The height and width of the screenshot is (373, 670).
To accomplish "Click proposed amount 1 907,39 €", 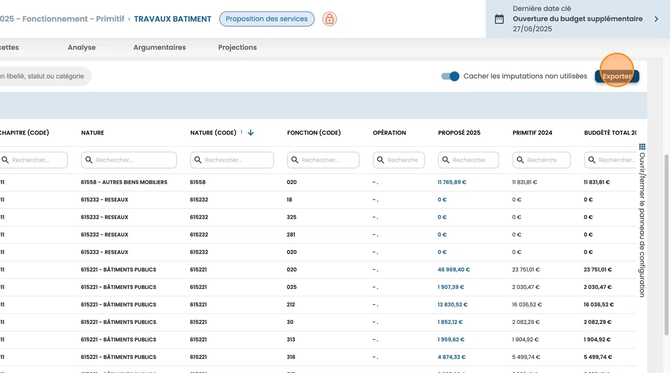I will click(450, 287).
